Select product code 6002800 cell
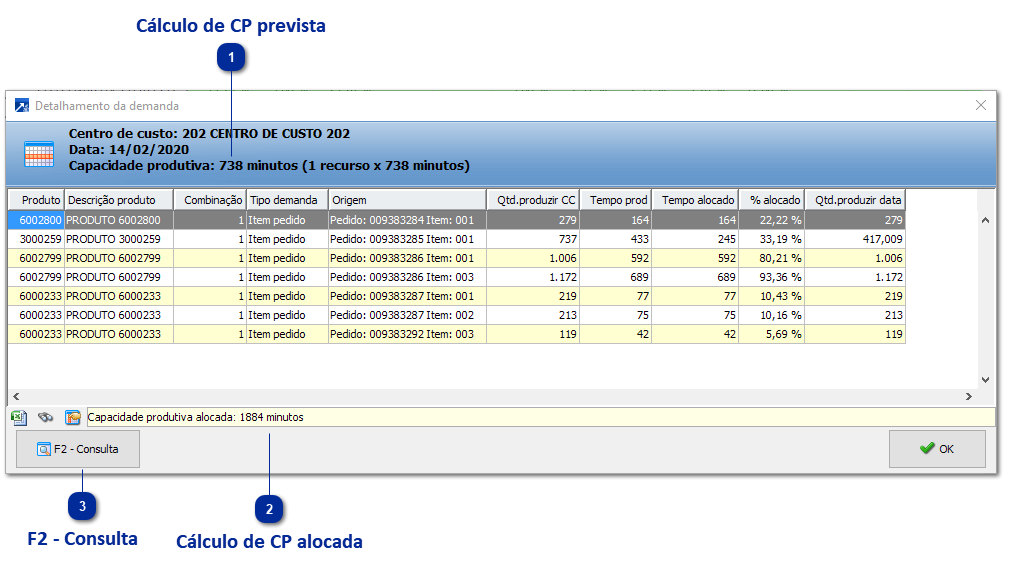This screenshot has height=570, width=1020. pos(36,220)
